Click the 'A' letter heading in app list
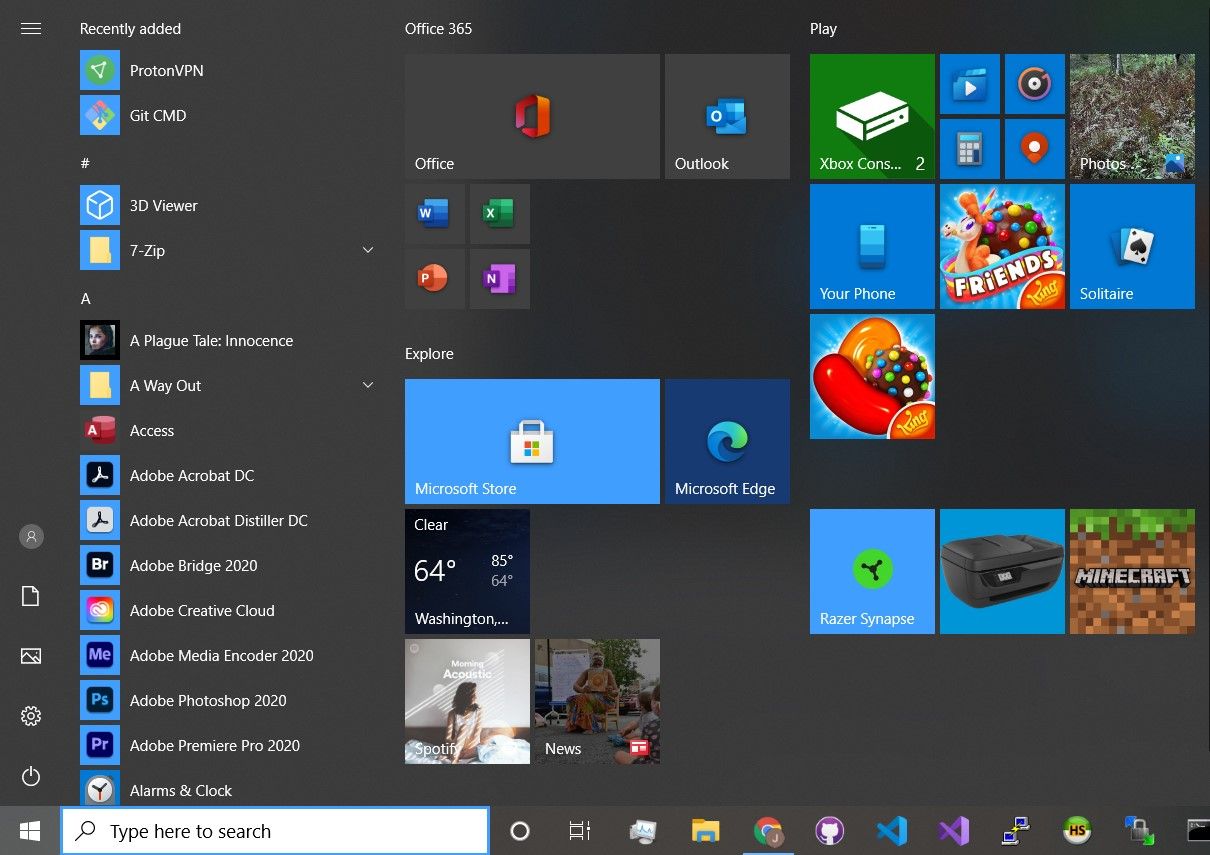 click(85, 298)
